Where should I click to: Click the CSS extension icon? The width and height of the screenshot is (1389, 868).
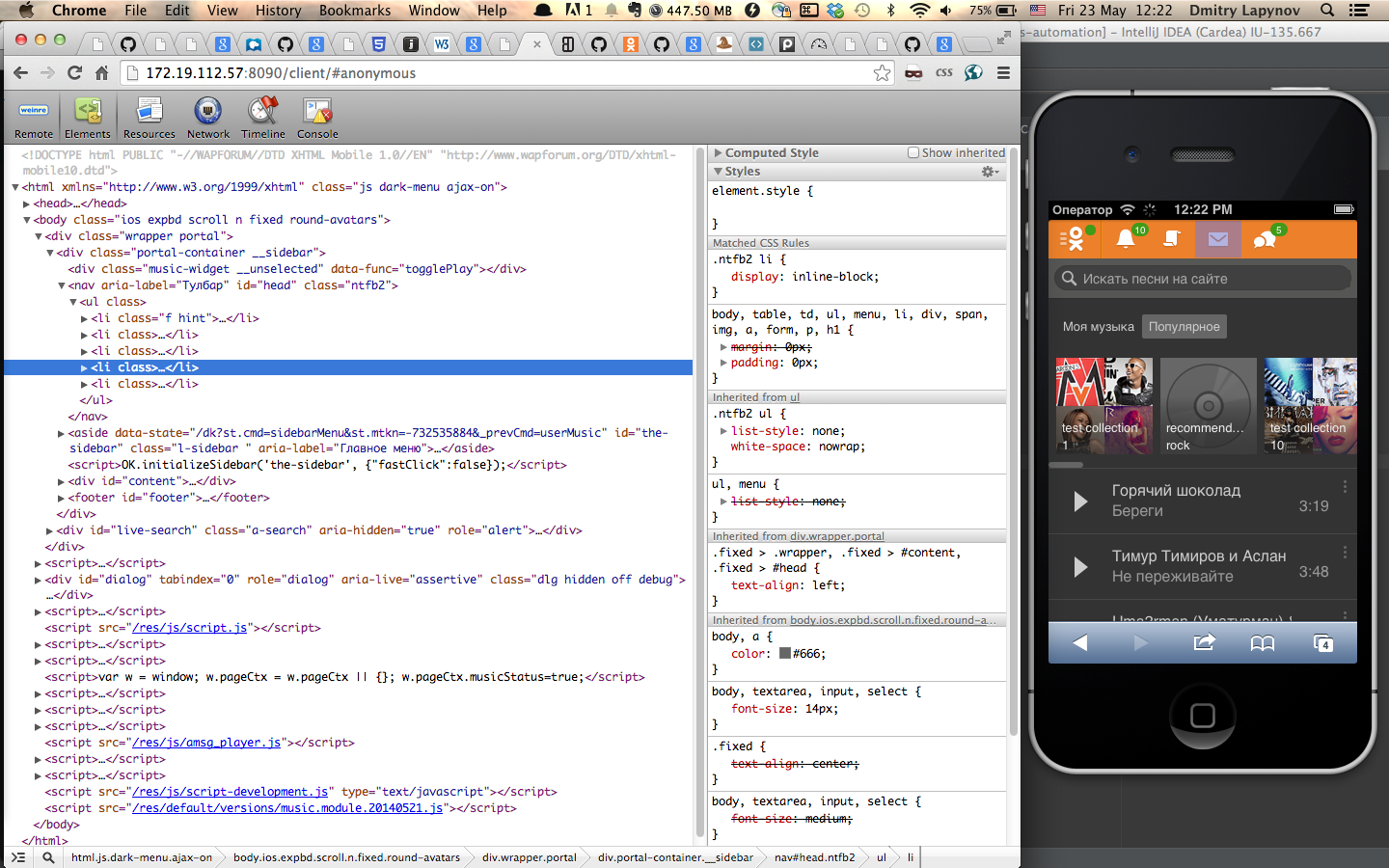pyautogui.click(x=943, y=72)
